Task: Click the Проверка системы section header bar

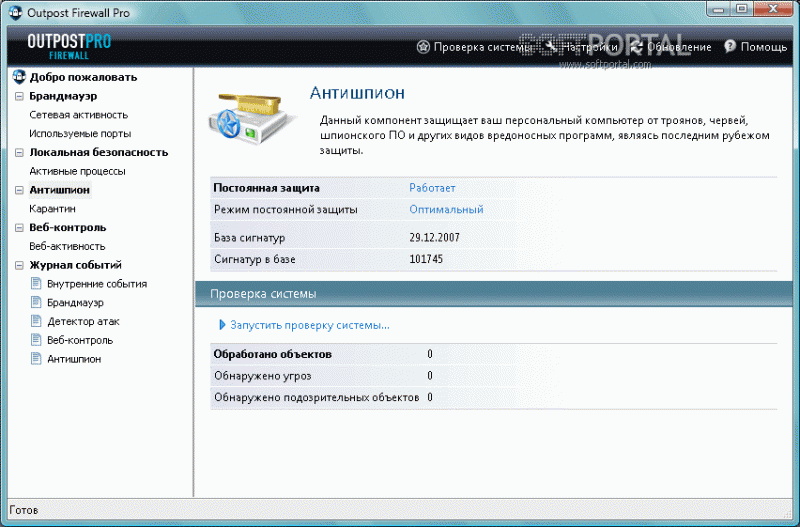Action: 493,294
